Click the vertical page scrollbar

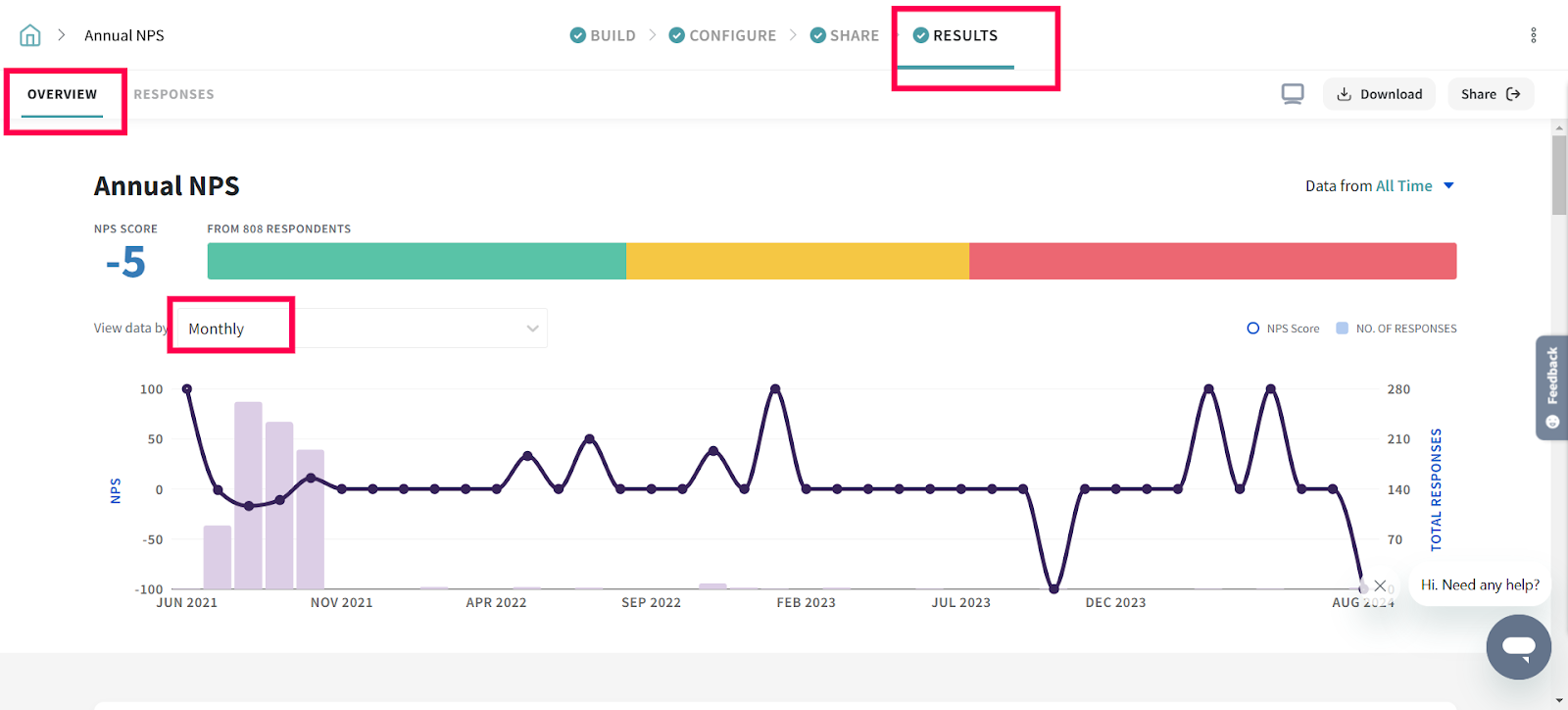click(1559, 177)
